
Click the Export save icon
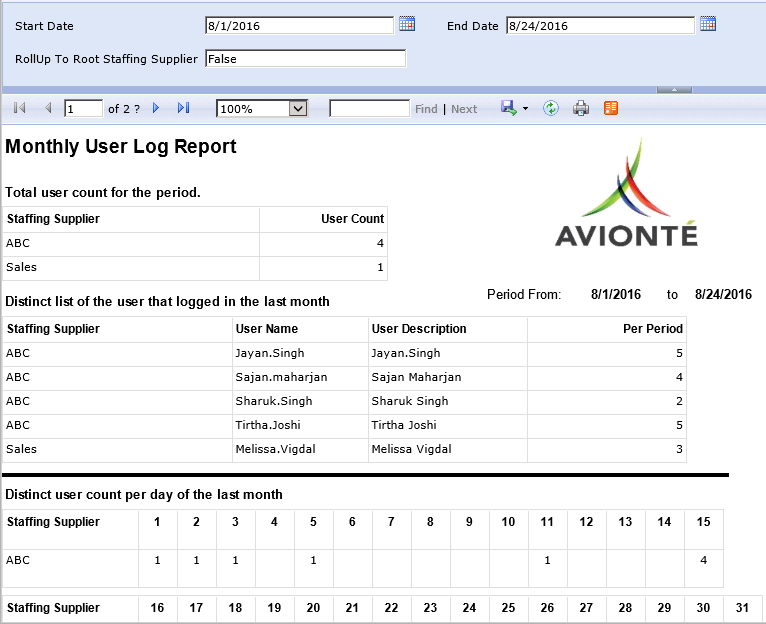click(x=508, y=108)
